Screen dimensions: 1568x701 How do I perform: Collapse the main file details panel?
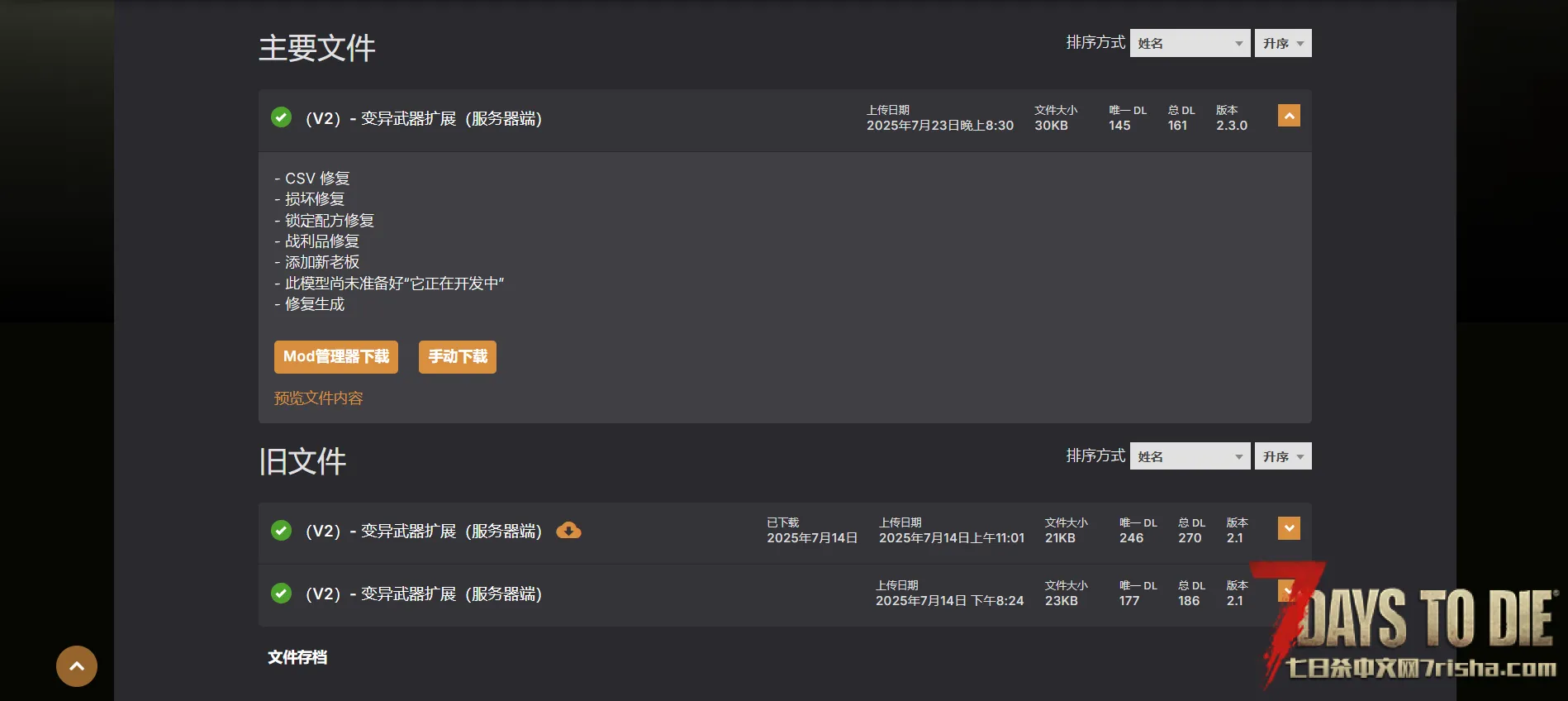tap(1289, 116)
